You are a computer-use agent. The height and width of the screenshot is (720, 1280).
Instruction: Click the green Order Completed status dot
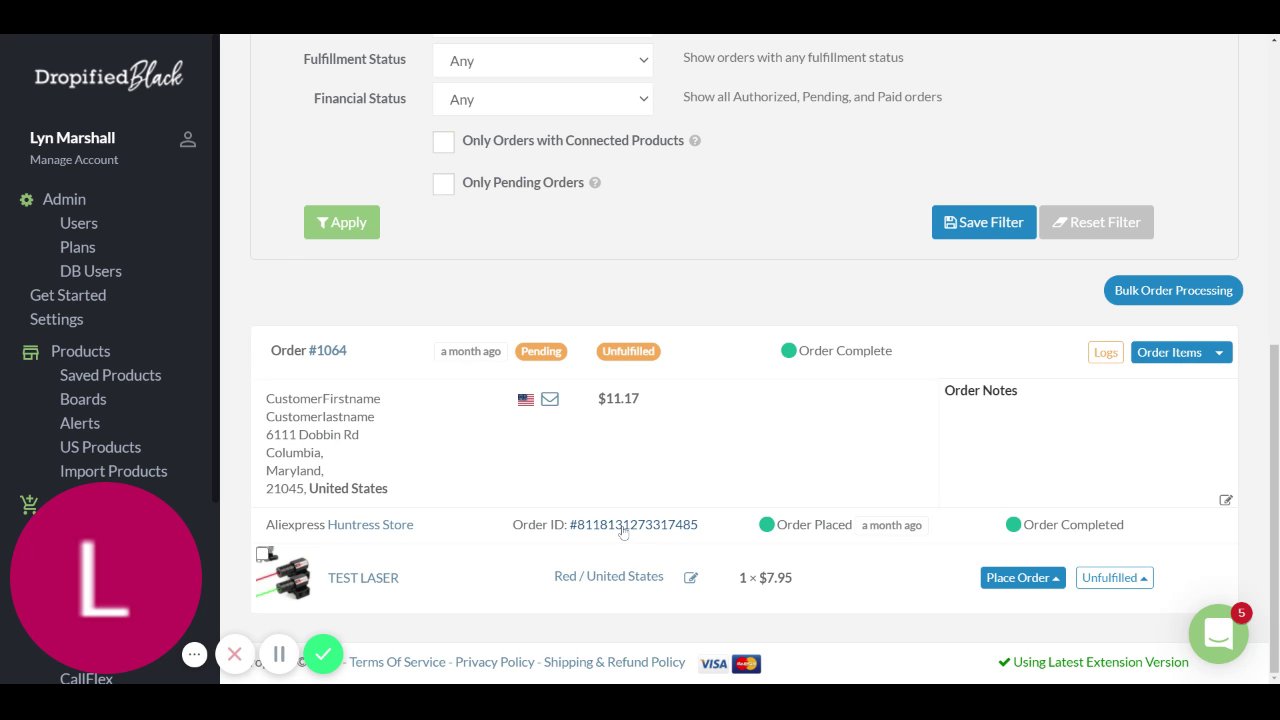pyautogui.click(x=1013, y=524)
